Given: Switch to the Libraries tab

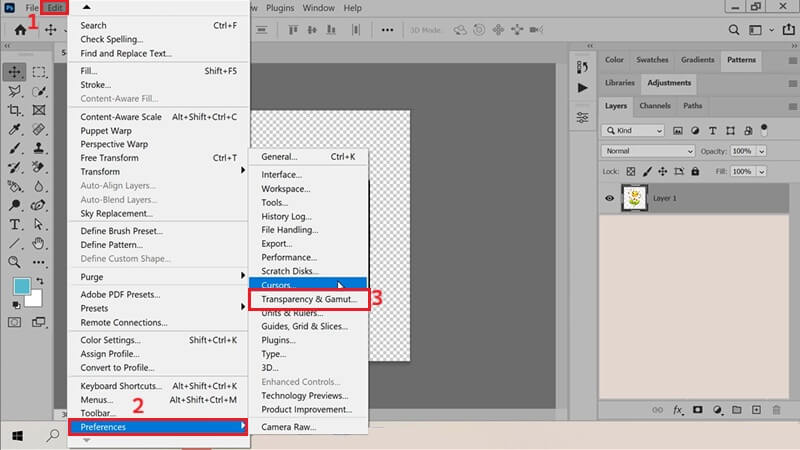Looking at the screenshot, I should (619, 83).
